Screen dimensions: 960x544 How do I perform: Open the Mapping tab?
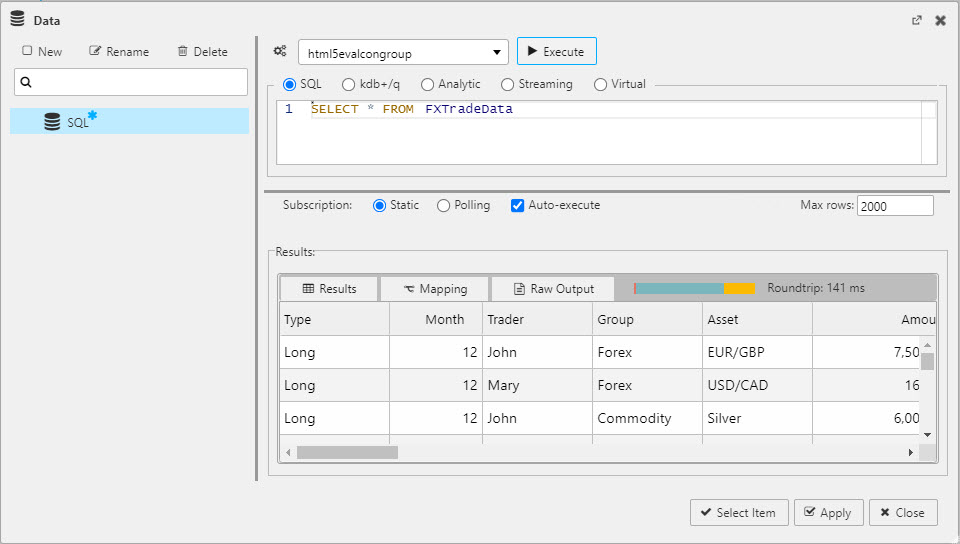435,289
